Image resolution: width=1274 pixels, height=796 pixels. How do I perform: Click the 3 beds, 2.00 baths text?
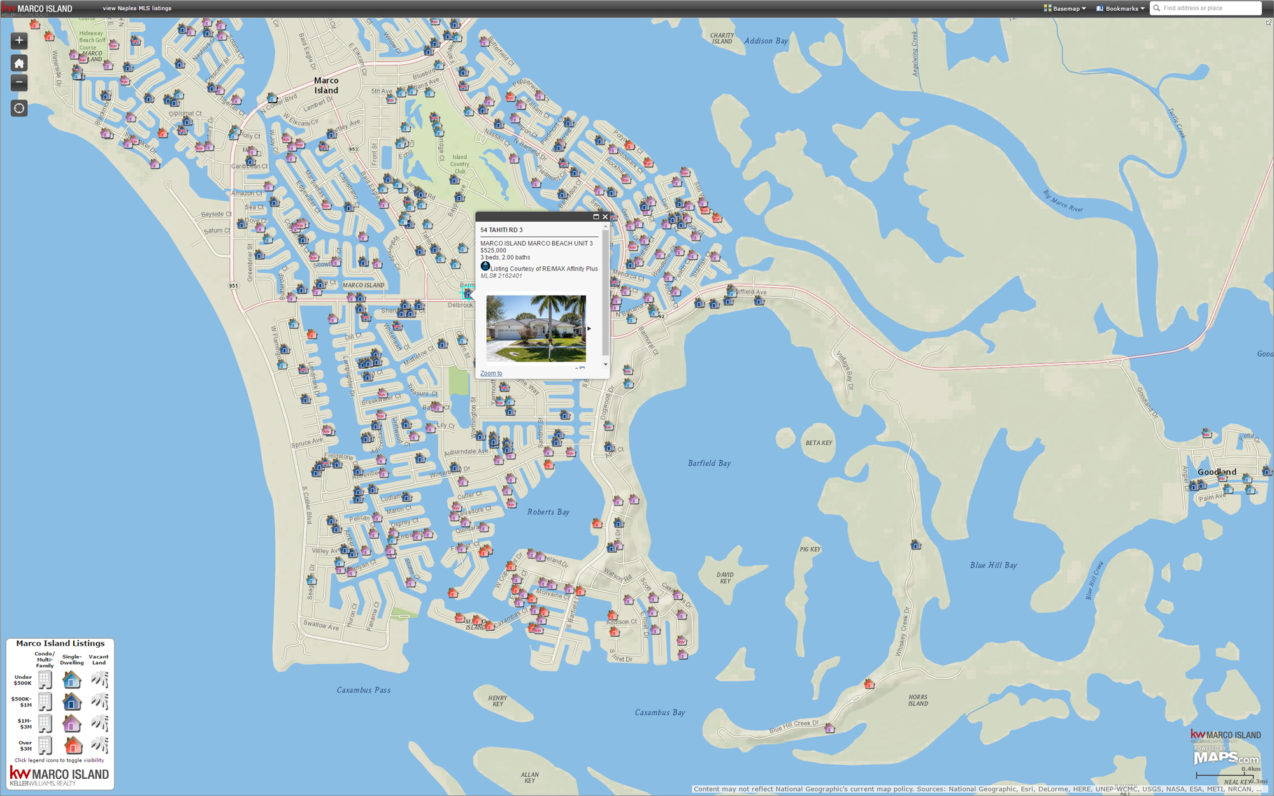coord(505,257)
